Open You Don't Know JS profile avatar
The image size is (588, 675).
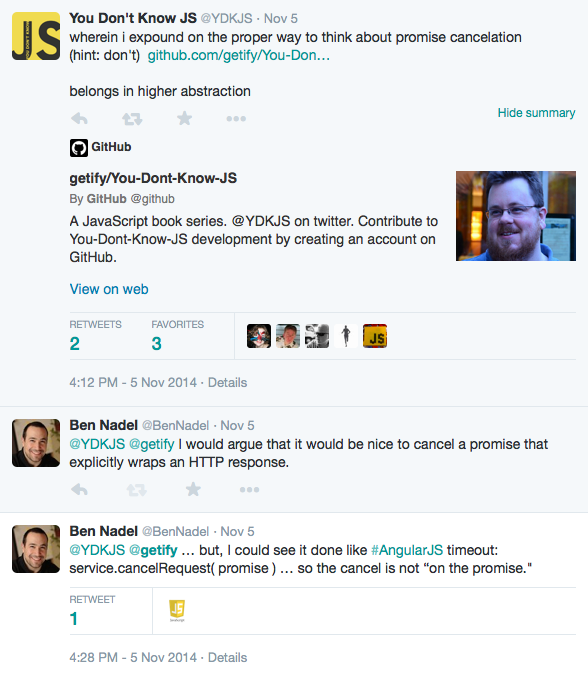pyautogui.click(x=36, y=36)
